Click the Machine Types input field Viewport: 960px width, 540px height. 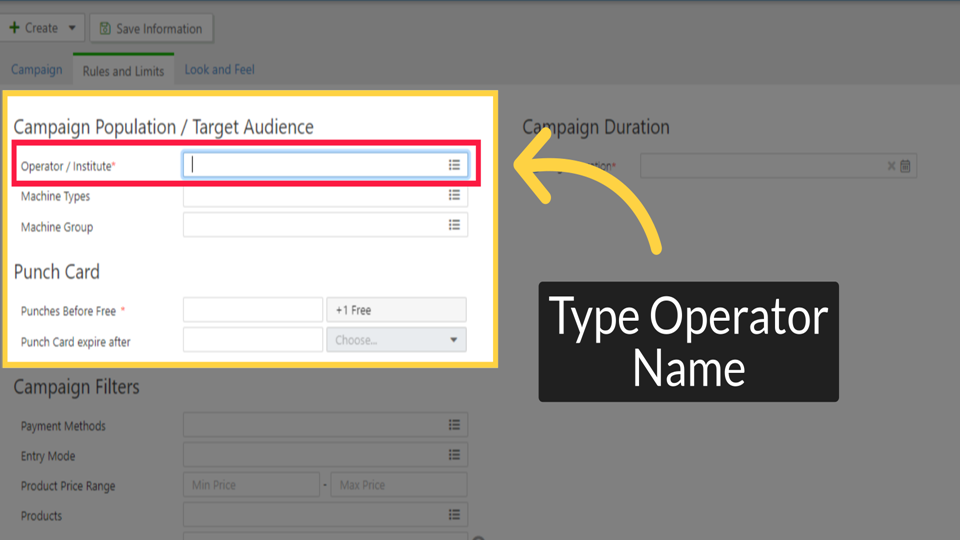tap(325, 195)
